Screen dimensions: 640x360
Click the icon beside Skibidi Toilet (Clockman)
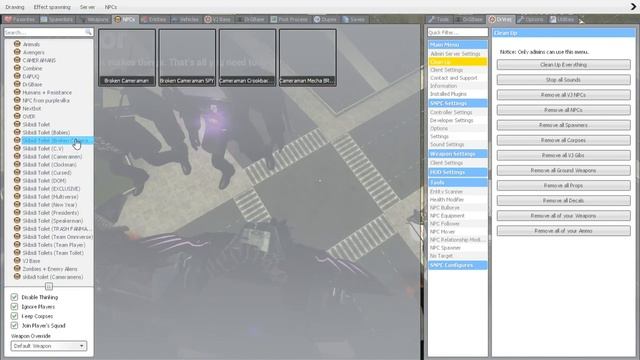[x=17, y=164]
